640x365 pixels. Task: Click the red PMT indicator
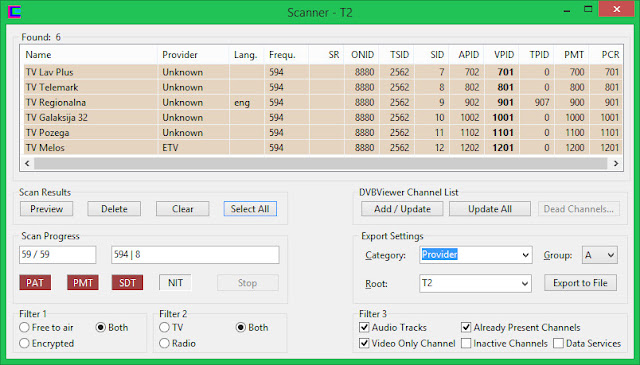coord(83,283)
